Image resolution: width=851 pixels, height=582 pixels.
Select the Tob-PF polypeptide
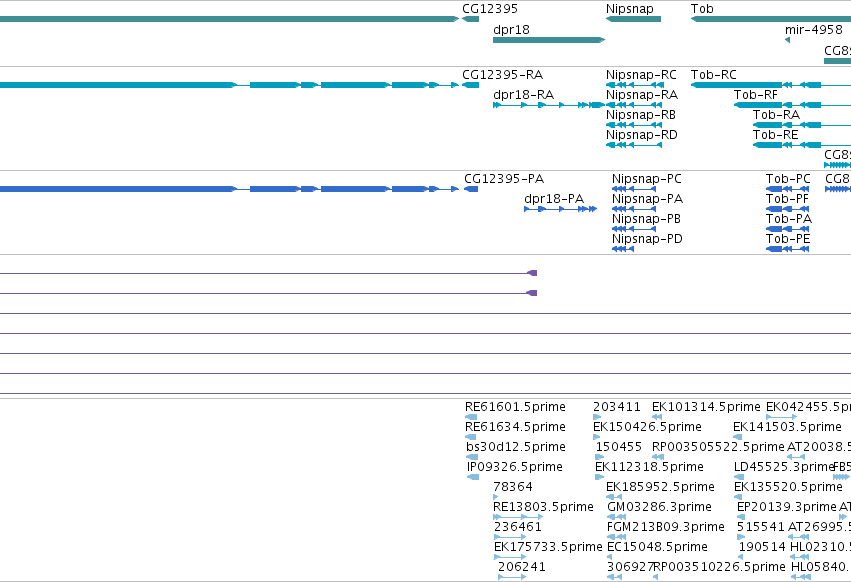788,199
